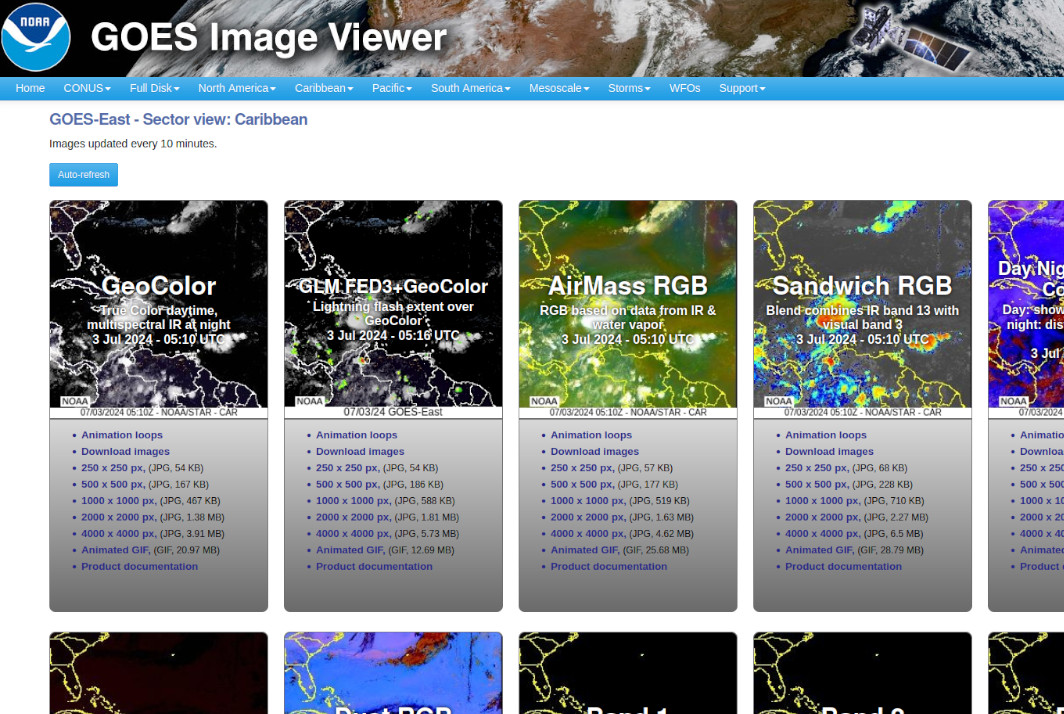This screenshot has width=1064, height=714.
Task: Open GLM FED3+GeoColor Product documentation
Action: click(x=374, y=566)
